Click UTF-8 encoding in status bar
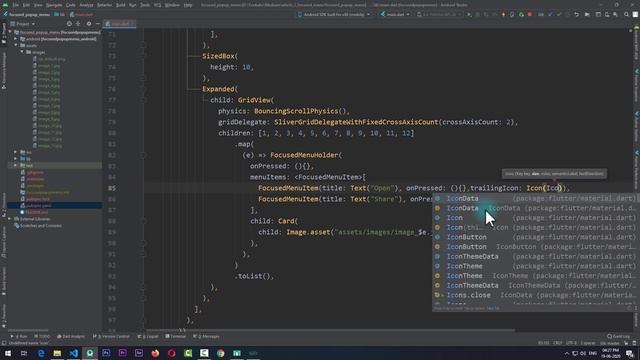 tap(571, 343)
